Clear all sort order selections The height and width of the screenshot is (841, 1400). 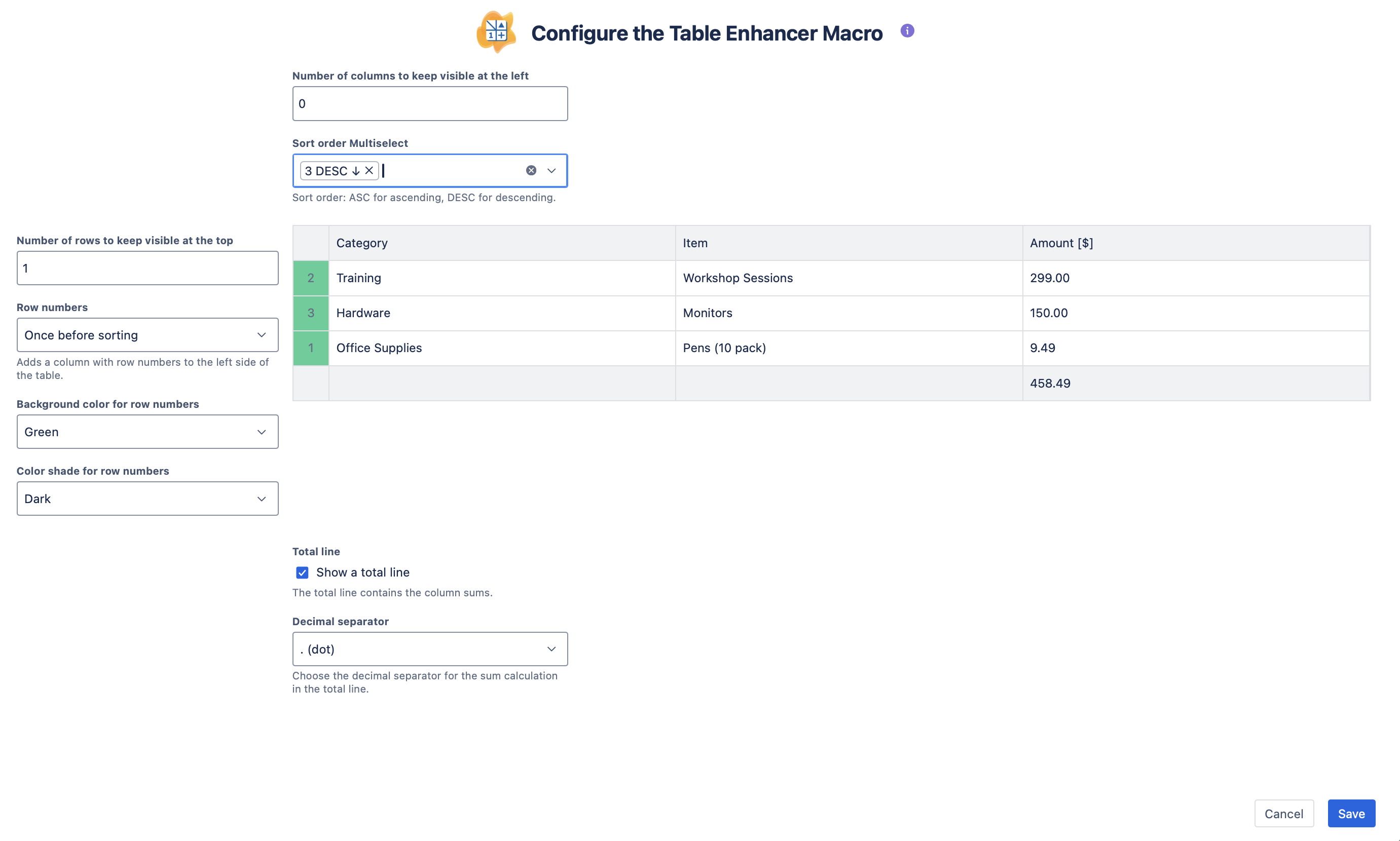(531, 171)
